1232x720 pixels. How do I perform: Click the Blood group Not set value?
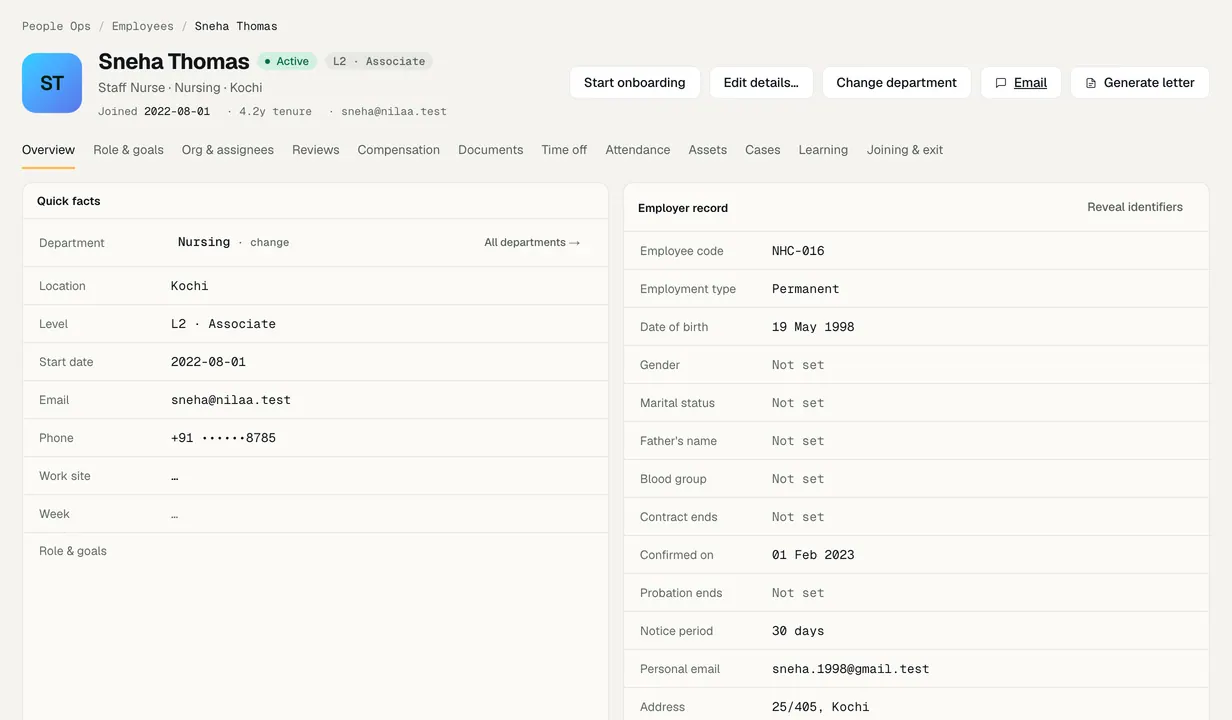point(798,479)
